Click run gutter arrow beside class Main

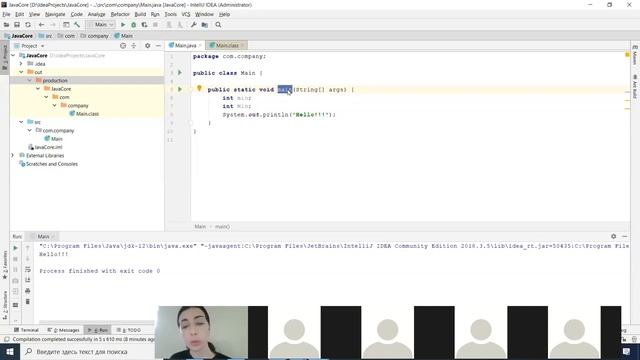point(180,73)
